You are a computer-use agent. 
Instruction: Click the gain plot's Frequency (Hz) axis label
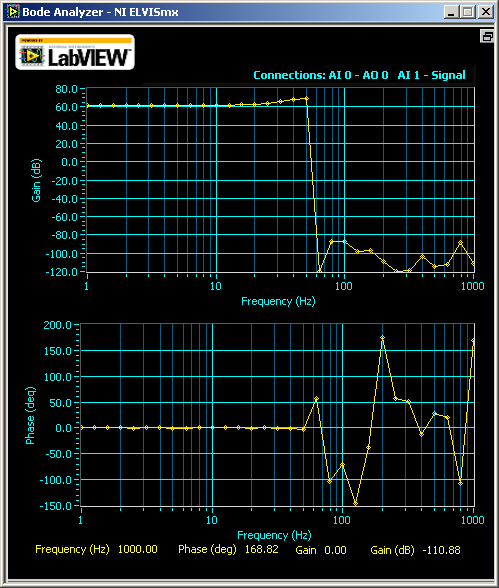[x=278, y=301]
